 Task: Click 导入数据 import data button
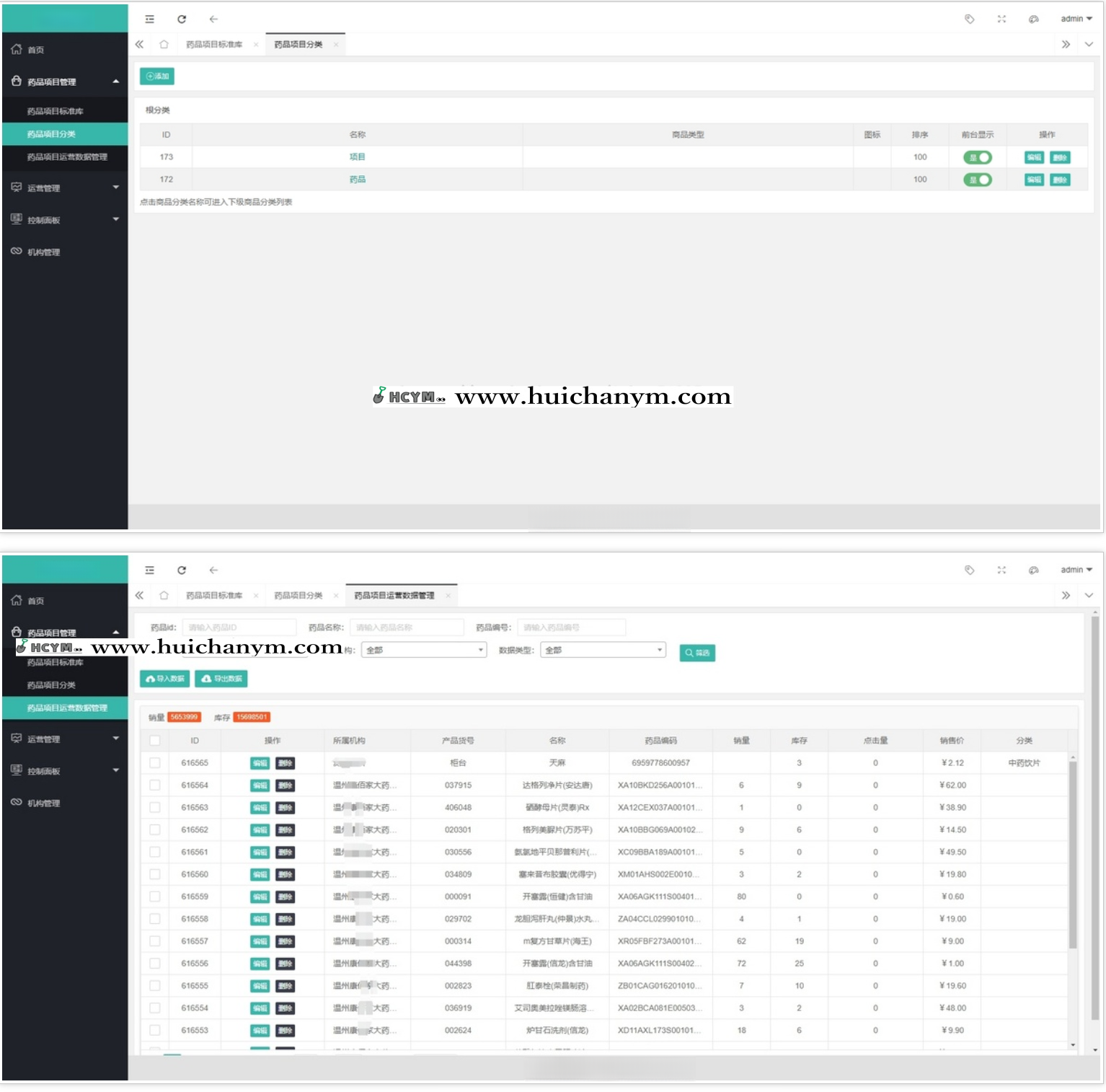pos(165,679)
